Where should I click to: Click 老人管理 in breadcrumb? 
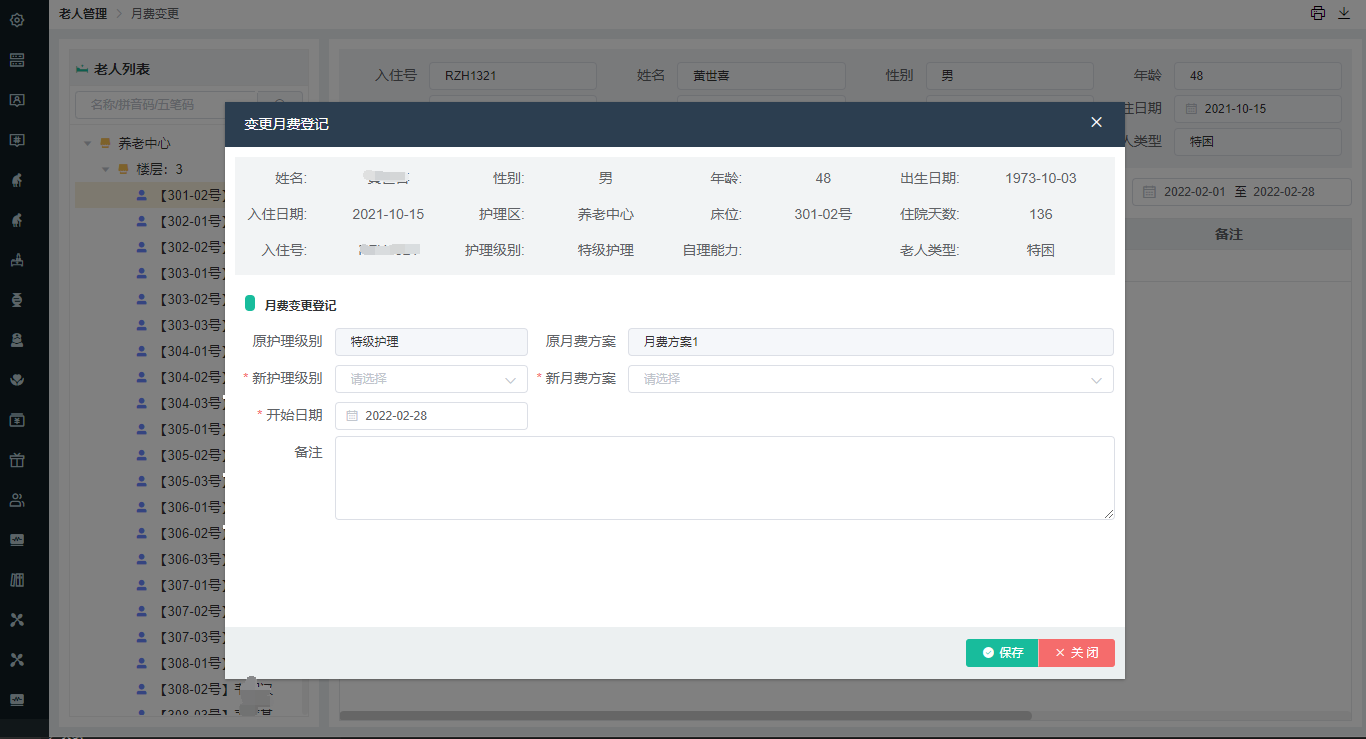pos(83,13)
